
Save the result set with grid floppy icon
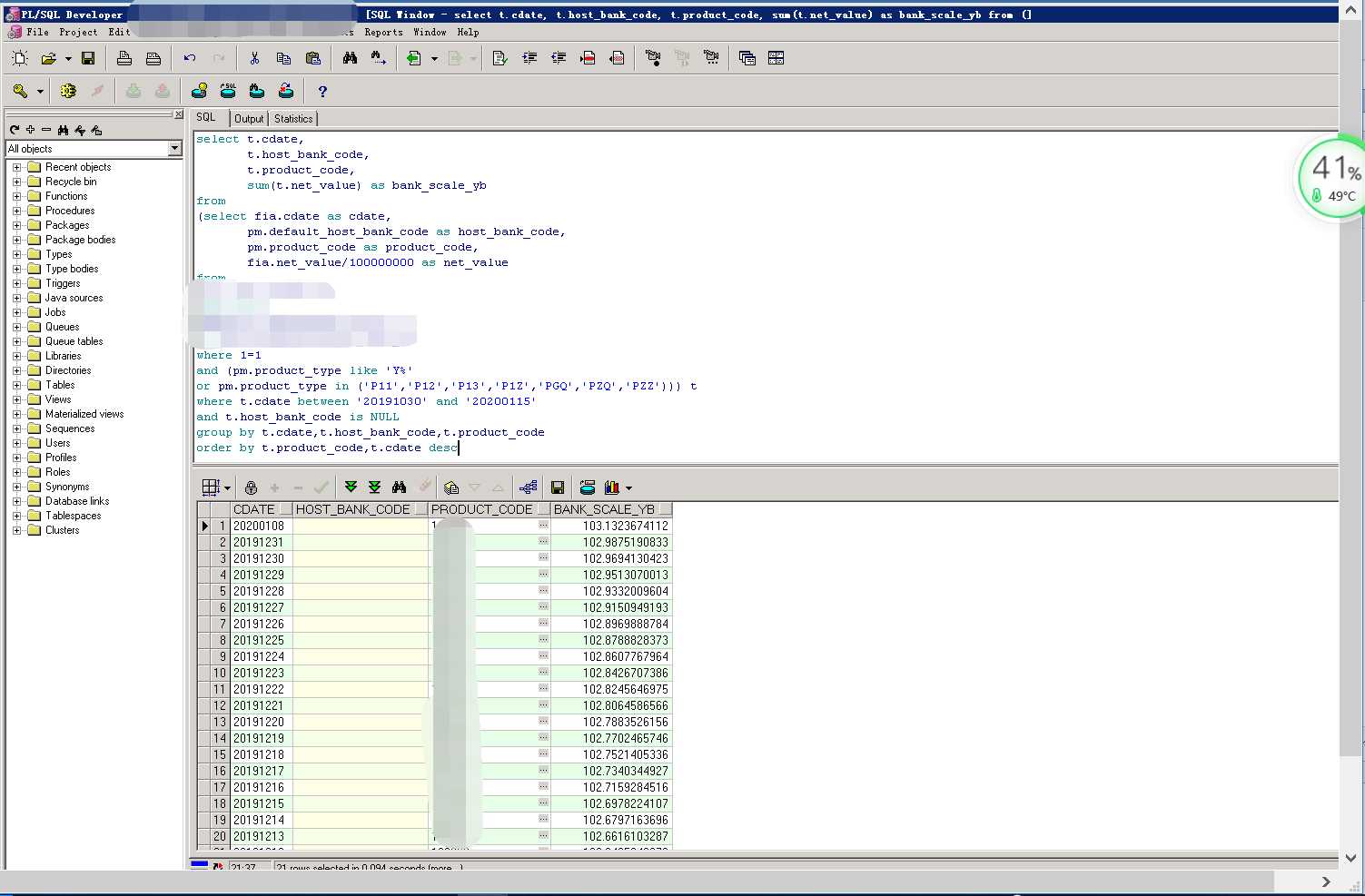tap(558, 487)
